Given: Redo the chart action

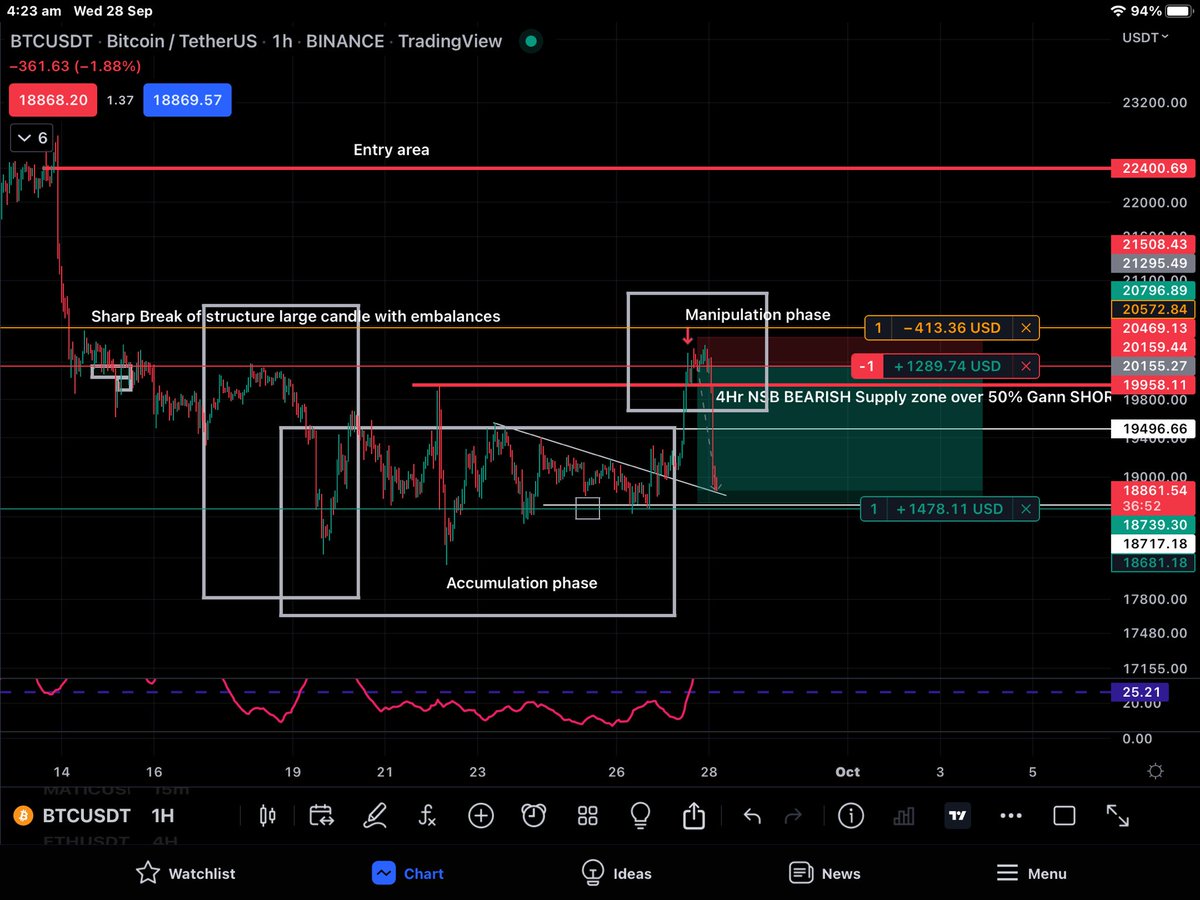Looking at the screenshot, I should click(793, 816).
